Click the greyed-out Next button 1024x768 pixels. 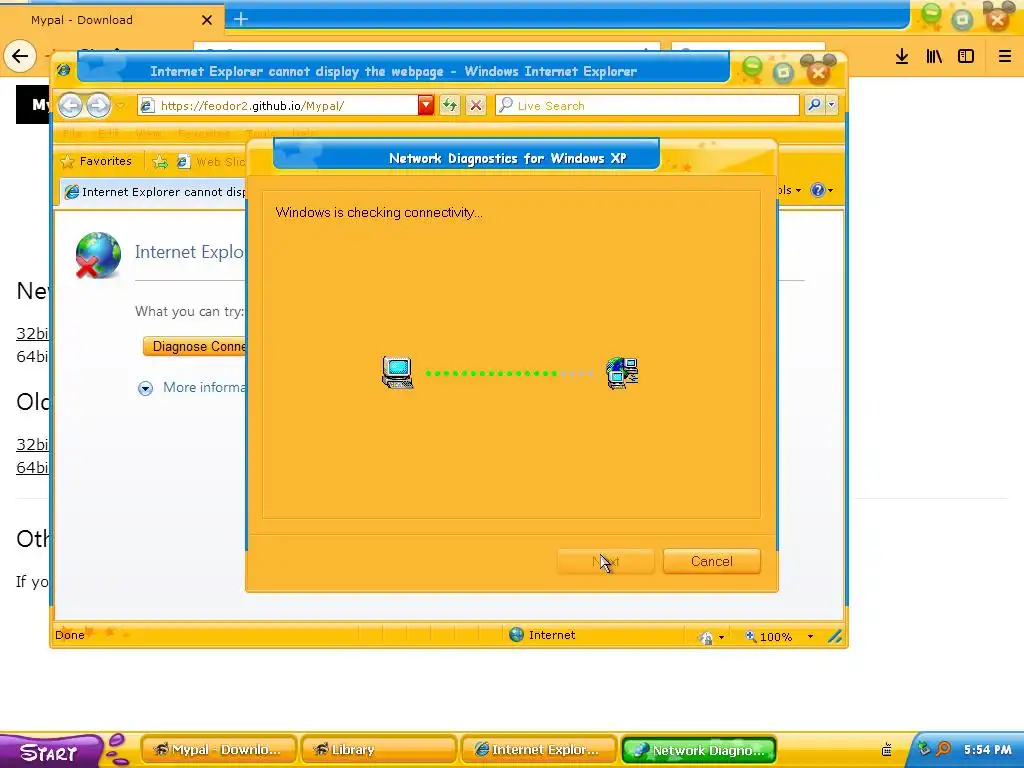[605, 562]
